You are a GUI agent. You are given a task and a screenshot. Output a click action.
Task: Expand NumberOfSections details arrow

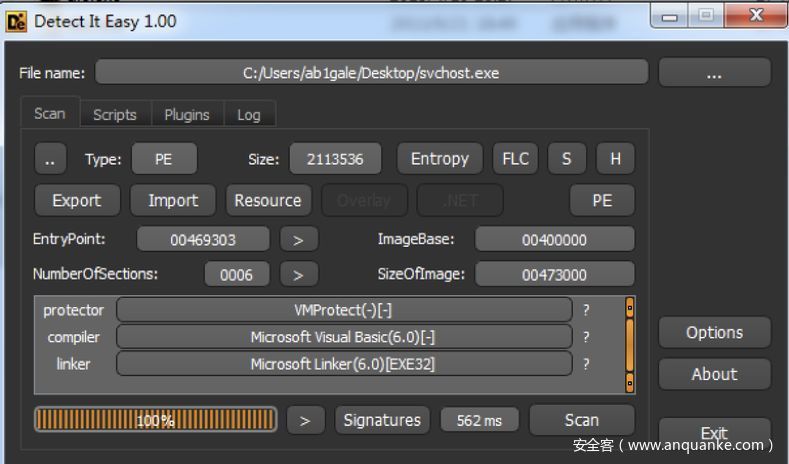coord(298,275)
